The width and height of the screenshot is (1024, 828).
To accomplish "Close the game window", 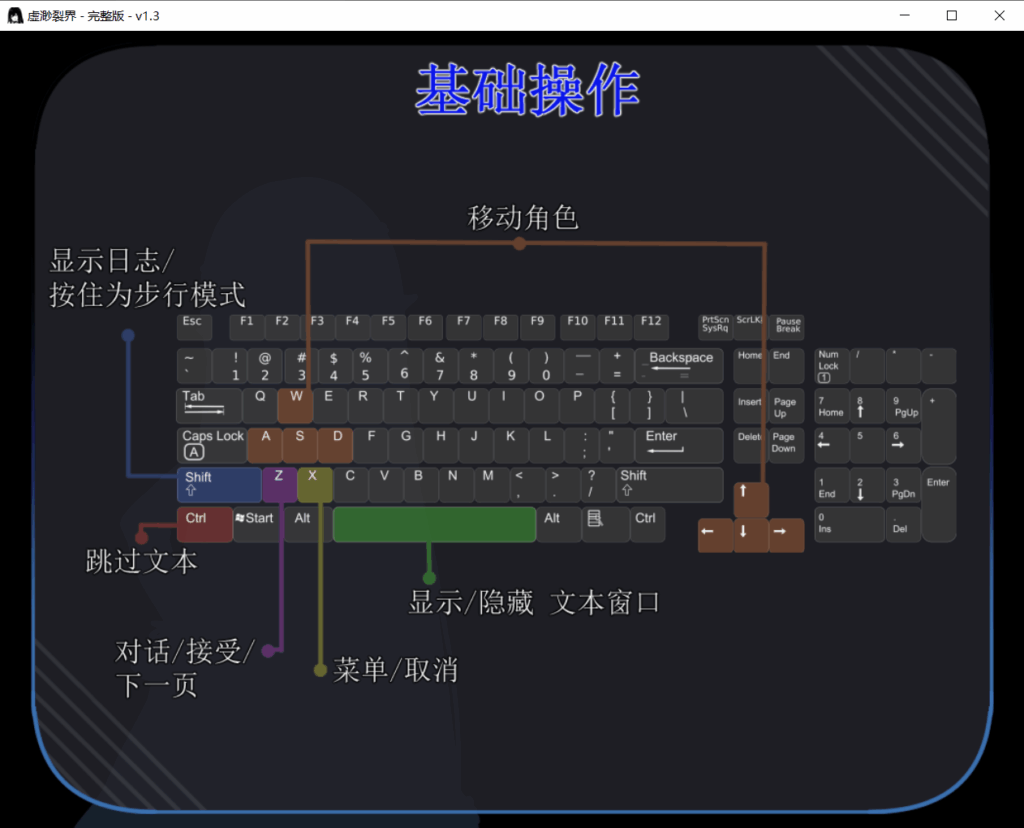I will [999, 15].
